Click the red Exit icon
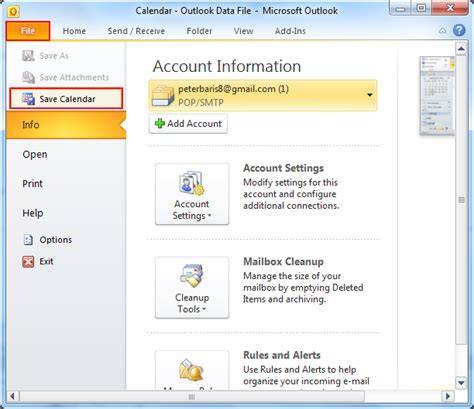This screenshot has width=474, height=409. tap(28, 262)
